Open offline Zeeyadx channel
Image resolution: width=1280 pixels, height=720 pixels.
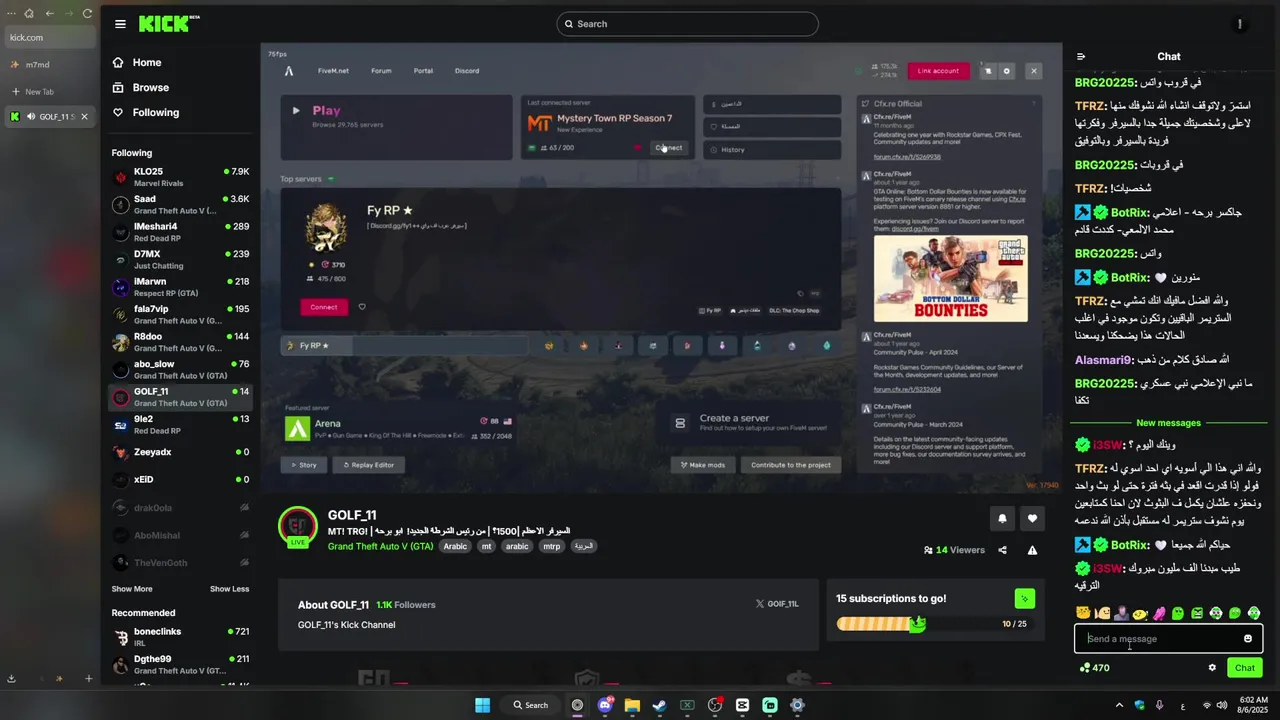pos(180,452)
